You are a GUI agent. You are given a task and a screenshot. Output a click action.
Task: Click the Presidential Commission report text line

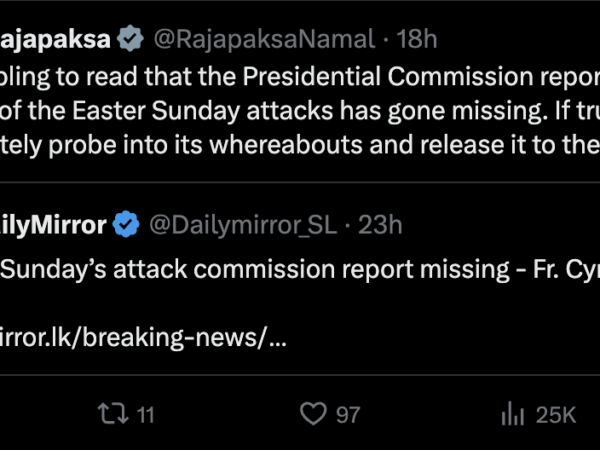pyautogui.click(x=300, y=76)
